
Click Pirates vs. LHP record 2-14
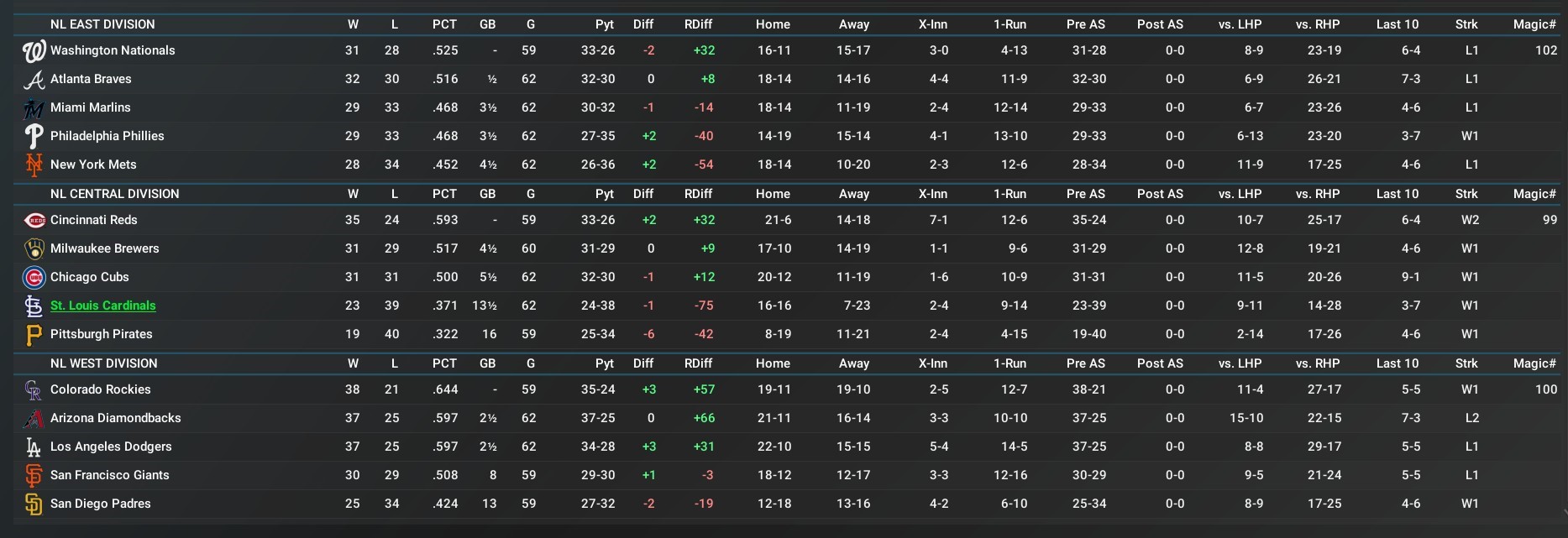click(x=1250, y=334)
